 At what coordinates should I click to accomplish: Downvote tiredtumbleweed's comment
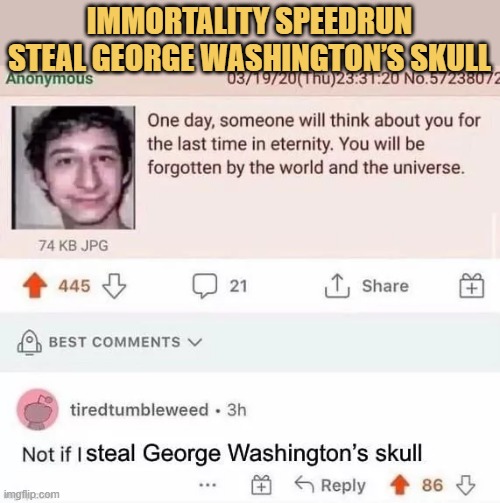click(x=466, y=485)
